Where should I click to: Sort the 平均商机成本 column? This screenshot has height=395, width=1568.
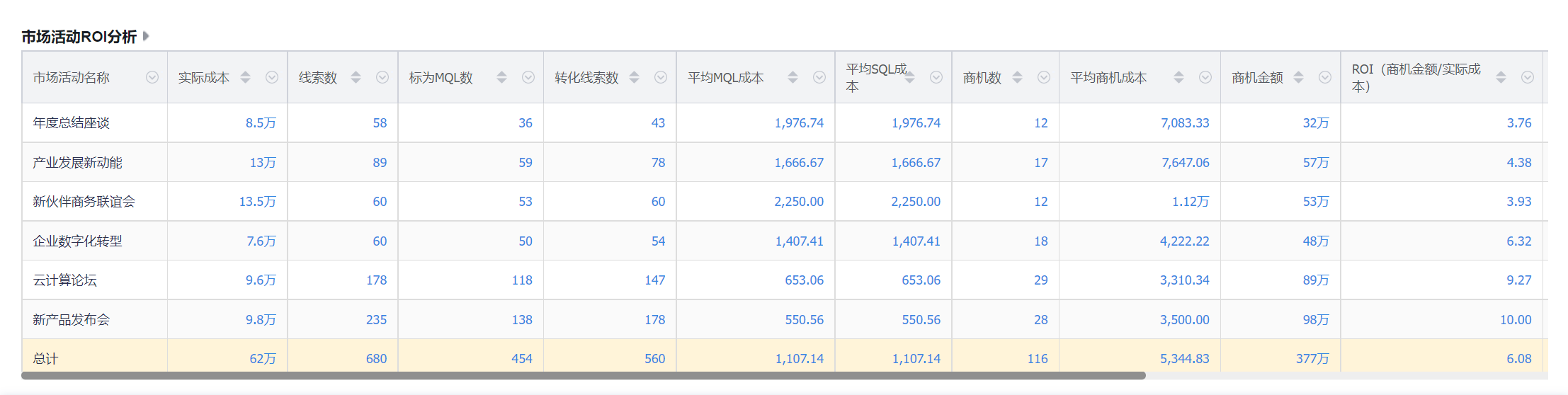pyautogui.click(x=1179, y=77)
